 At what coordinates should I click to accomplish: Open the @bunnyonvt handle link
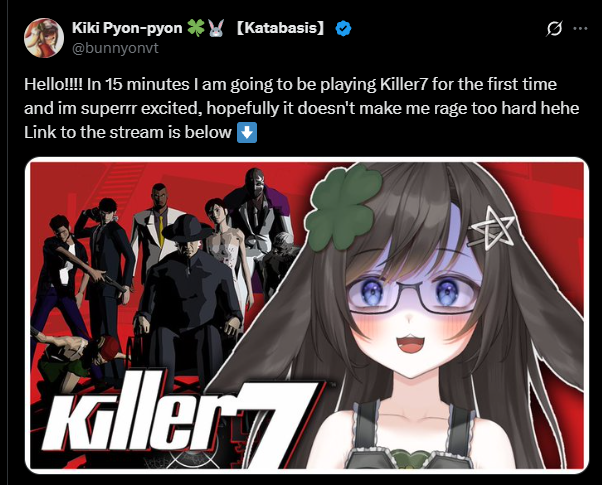115,48
